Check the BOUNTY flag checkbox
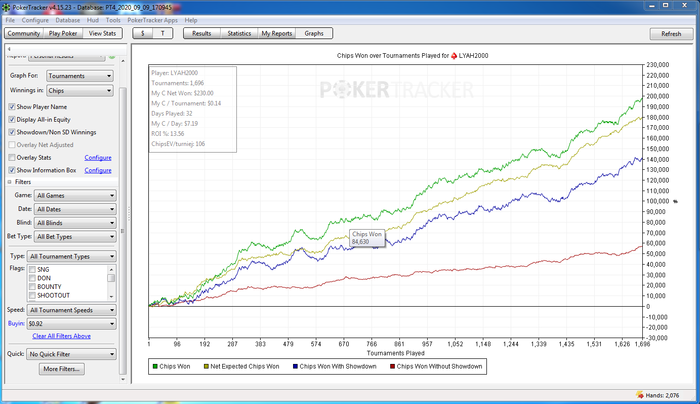This screenshot has width=700, height=404. point(32,287)
